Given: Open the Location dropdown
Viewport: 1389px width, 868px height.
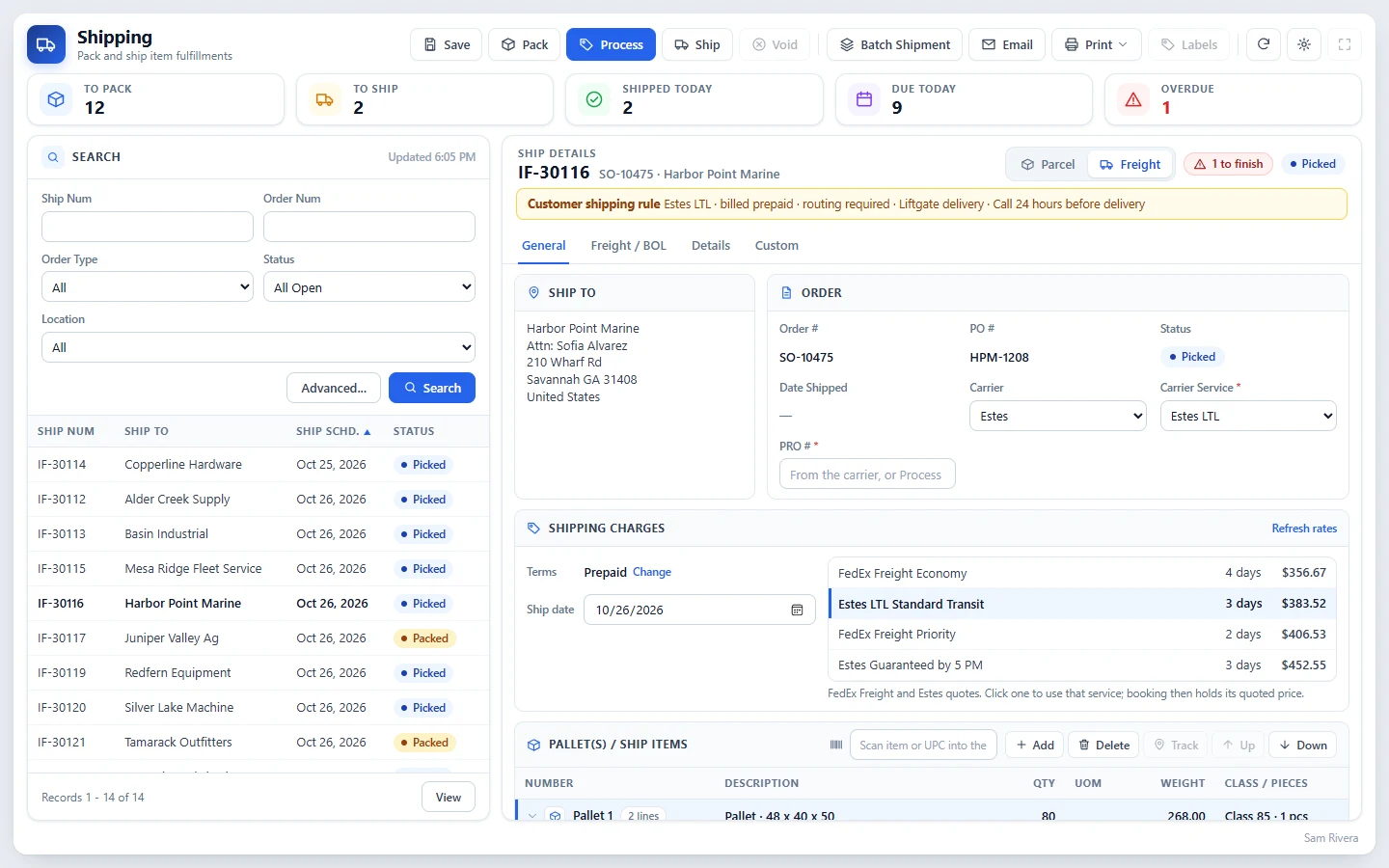Looking at the screenshot, I should [x=259, y=347].
